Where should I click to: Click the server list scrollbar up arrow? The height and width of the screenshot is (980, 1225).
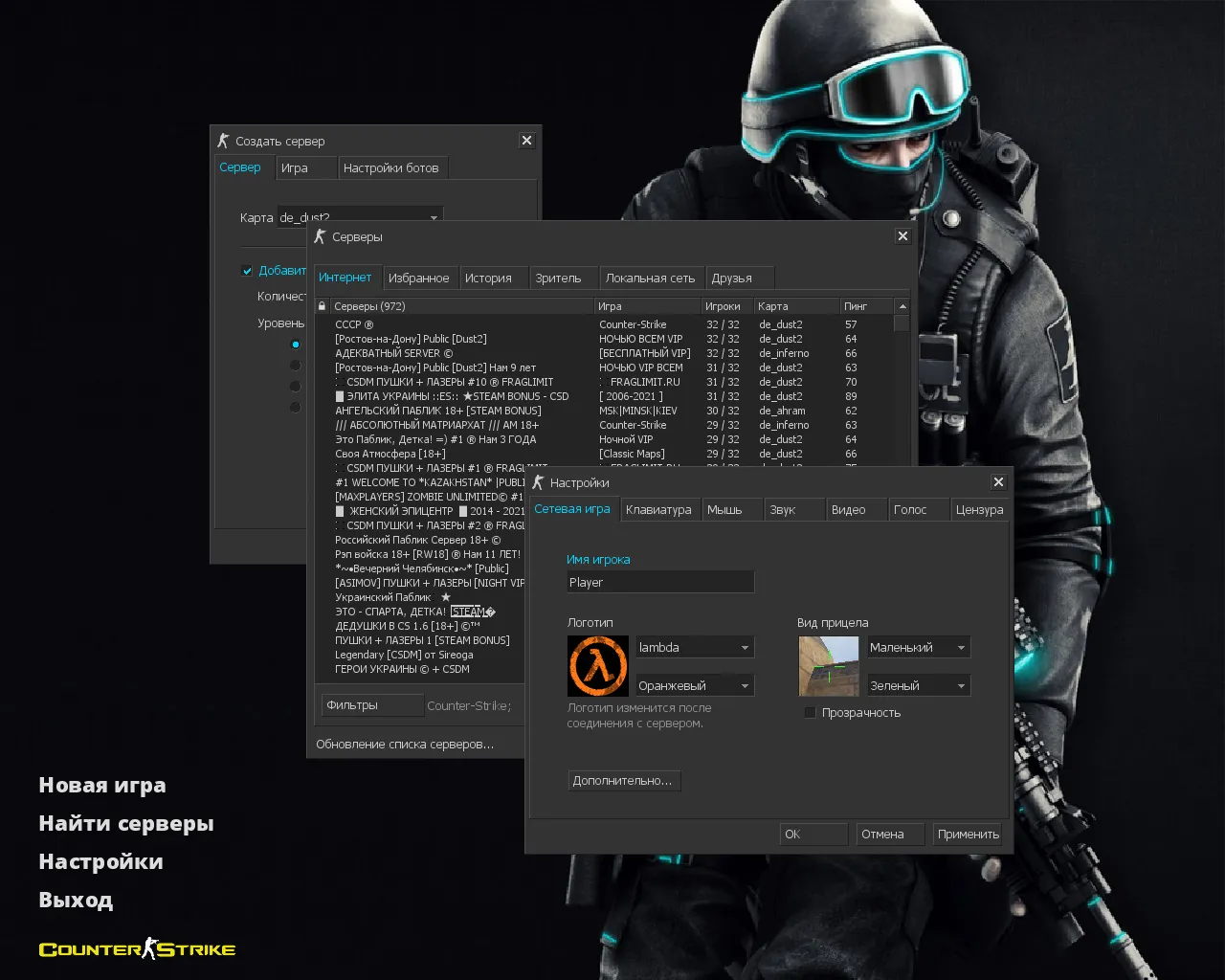point(901,305)
